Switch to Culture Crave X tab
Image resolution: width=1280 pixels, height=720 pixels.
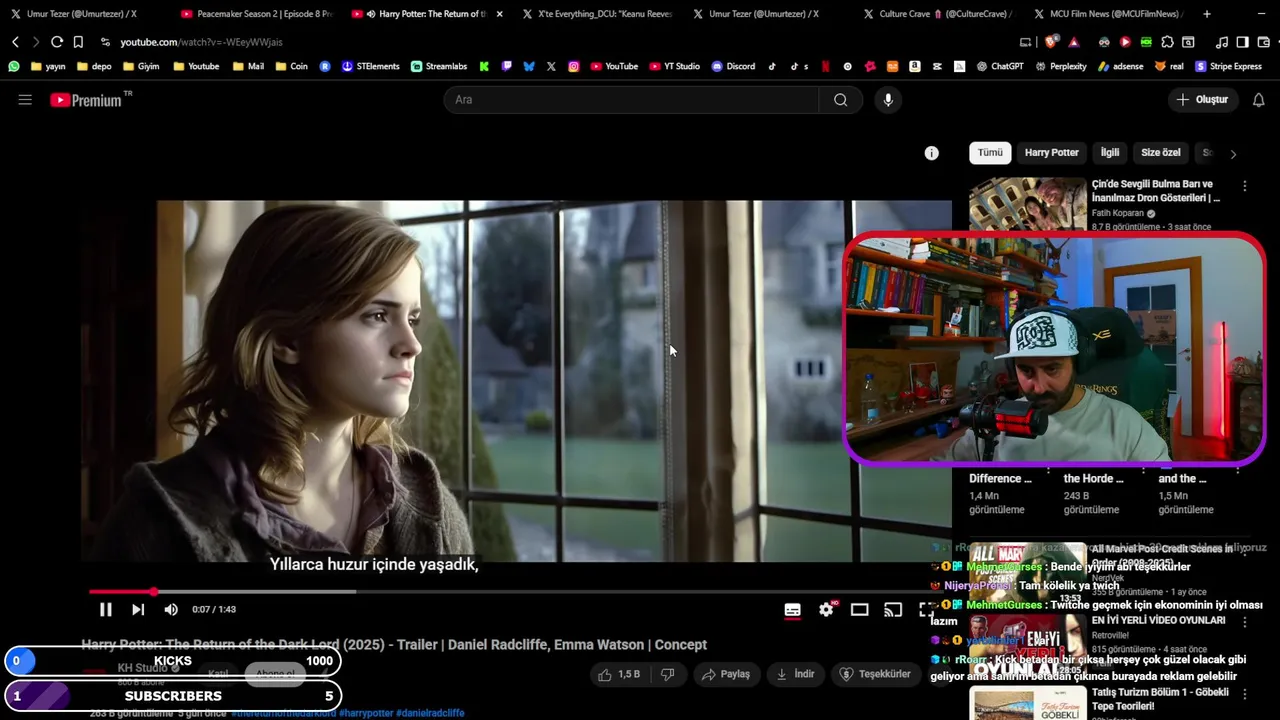coord(936,14)
